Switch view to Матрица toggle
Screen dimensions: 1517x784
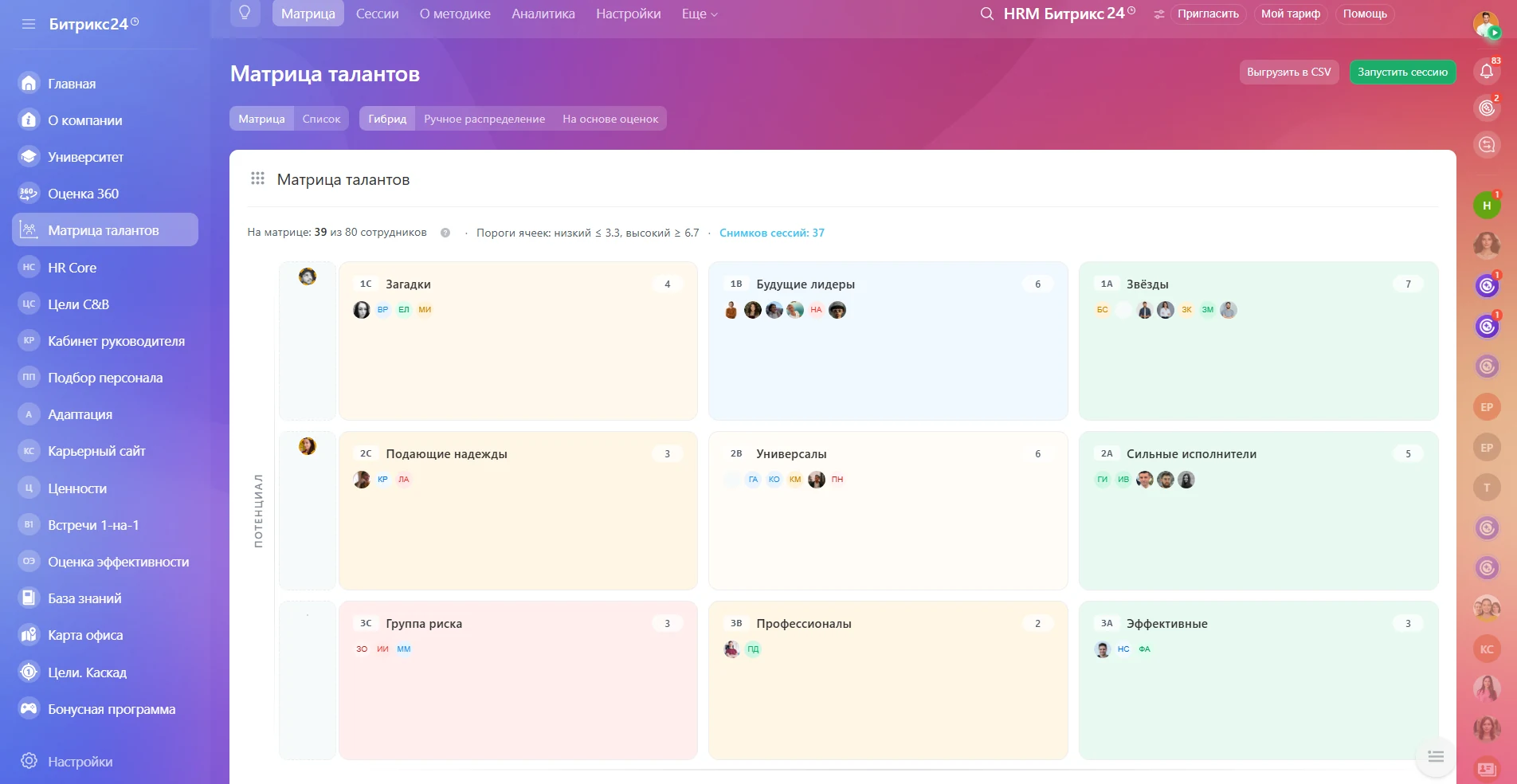click(x=261, y=119)
